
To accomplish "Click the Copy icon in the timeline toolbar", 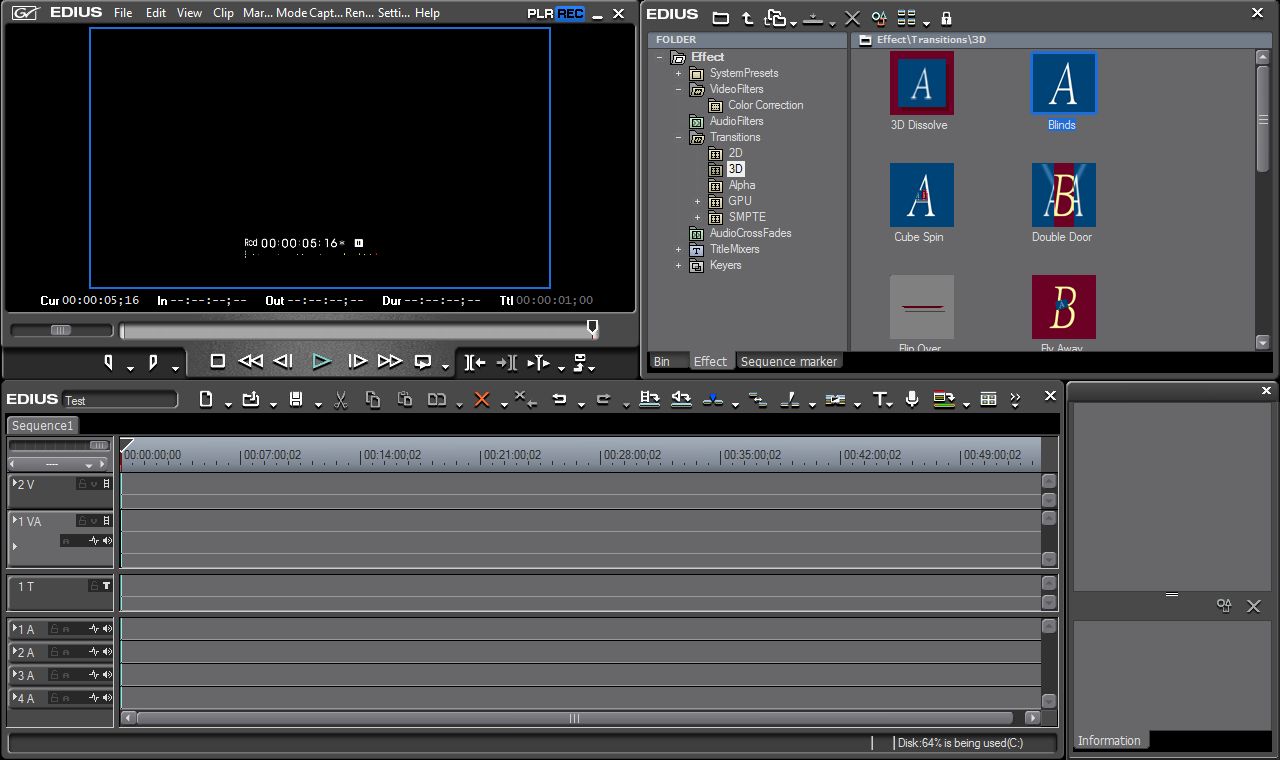I will coord(373,399).
